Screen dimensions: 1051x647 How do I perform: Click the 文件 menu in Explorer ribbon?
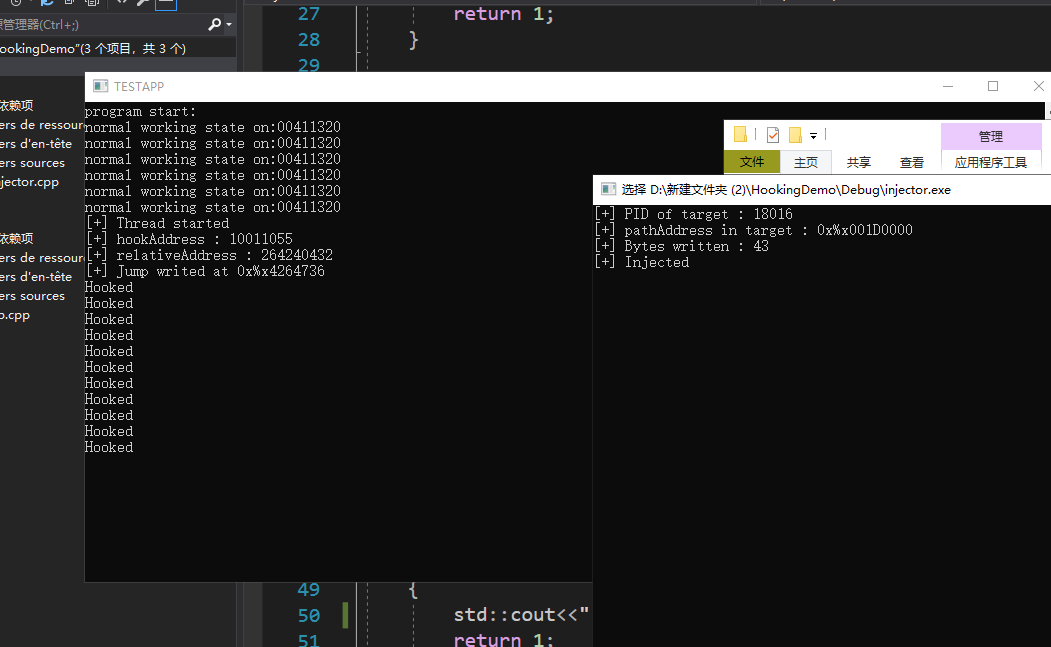point(751,161)
